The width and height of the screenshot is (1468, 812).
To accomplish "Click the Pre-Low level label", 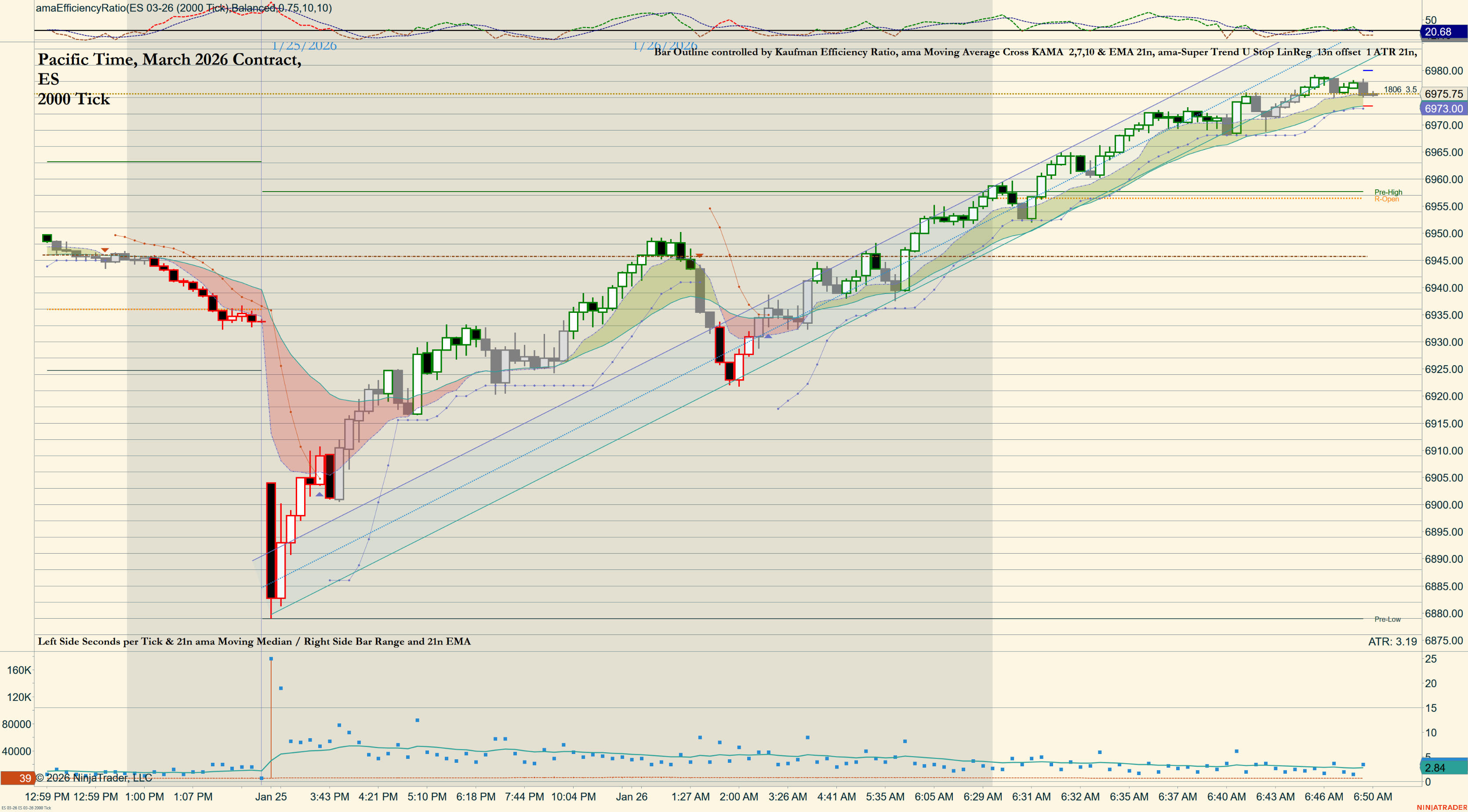I will point(1387,619).
